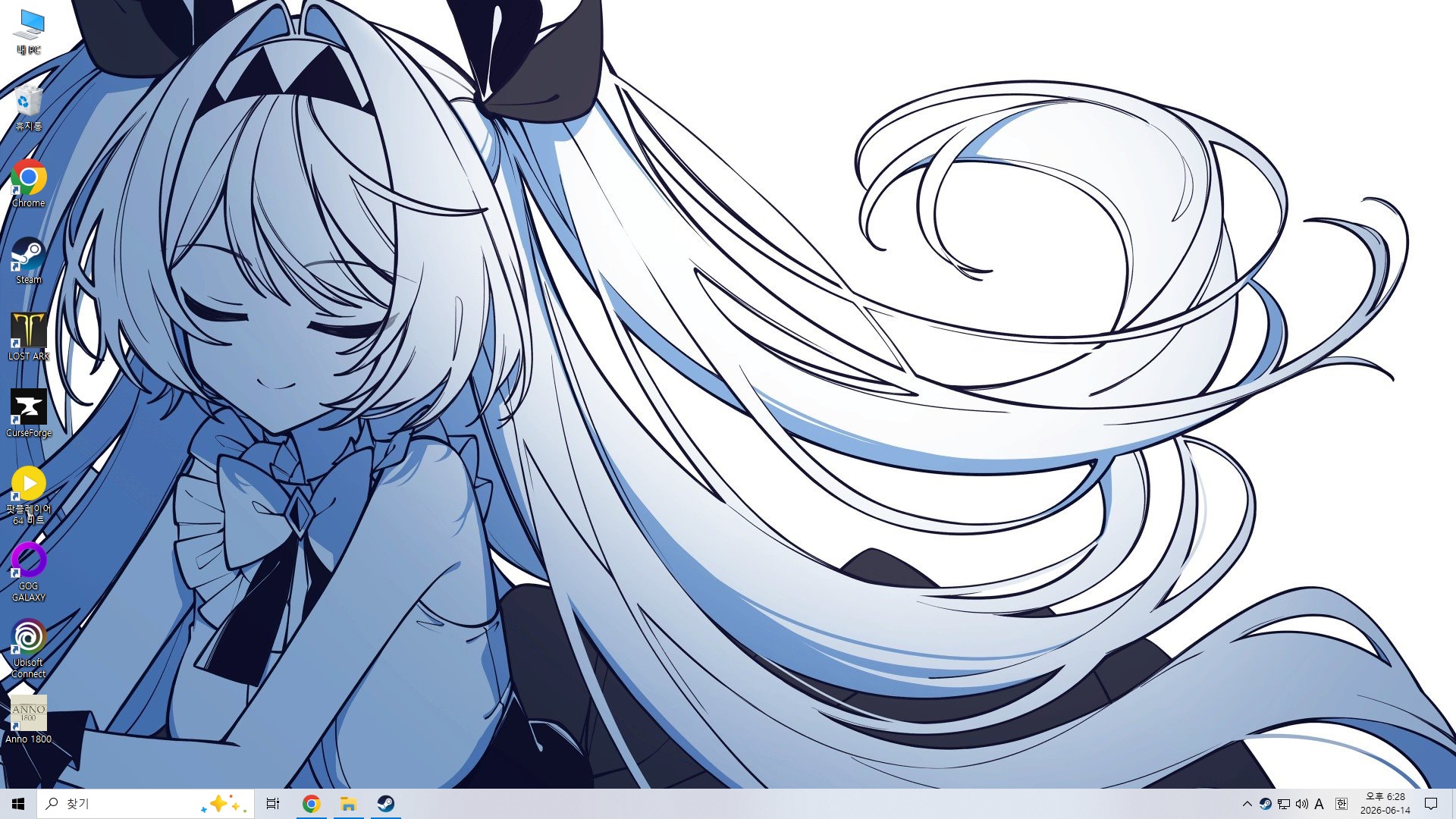This screenshot has width=1456, height=819.
Task: Open the notification center icon
Action: tap(1431, 804)
